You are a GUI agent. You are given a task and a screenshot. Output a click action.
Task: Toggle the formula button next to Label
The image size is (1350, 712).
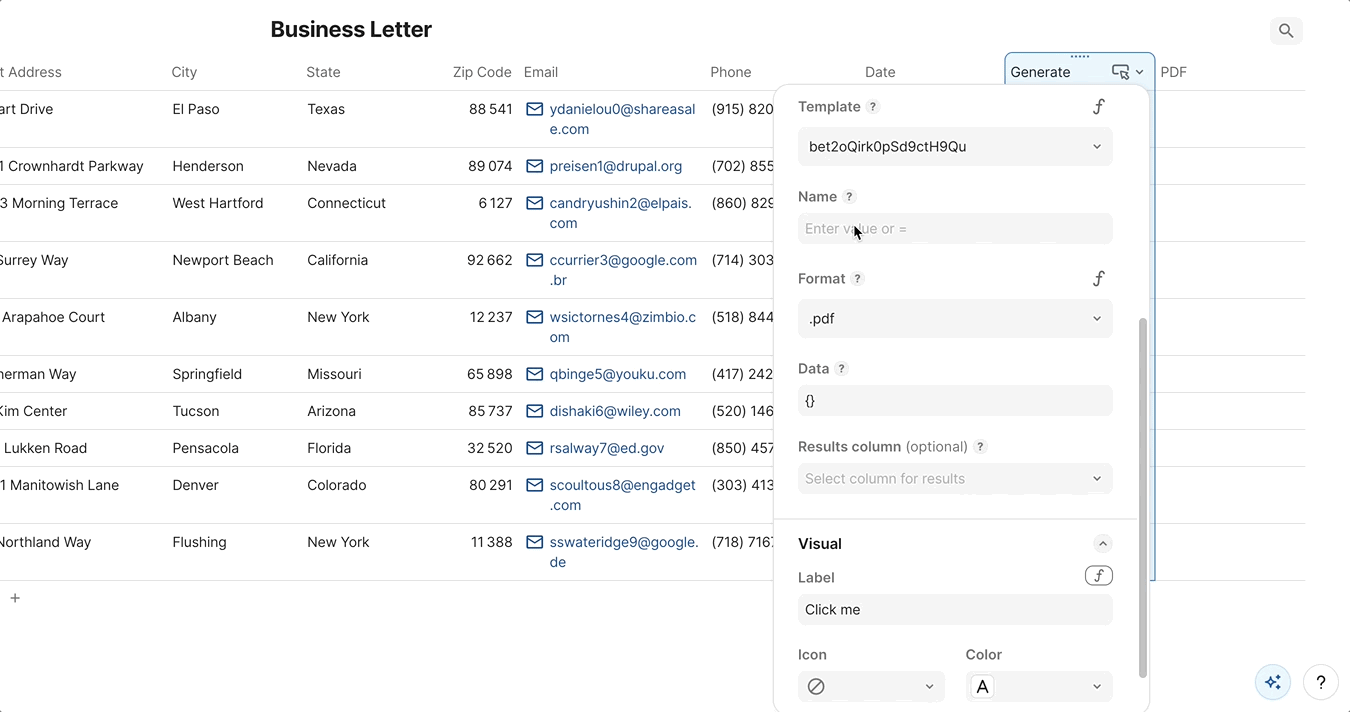tap(1098, 576)
